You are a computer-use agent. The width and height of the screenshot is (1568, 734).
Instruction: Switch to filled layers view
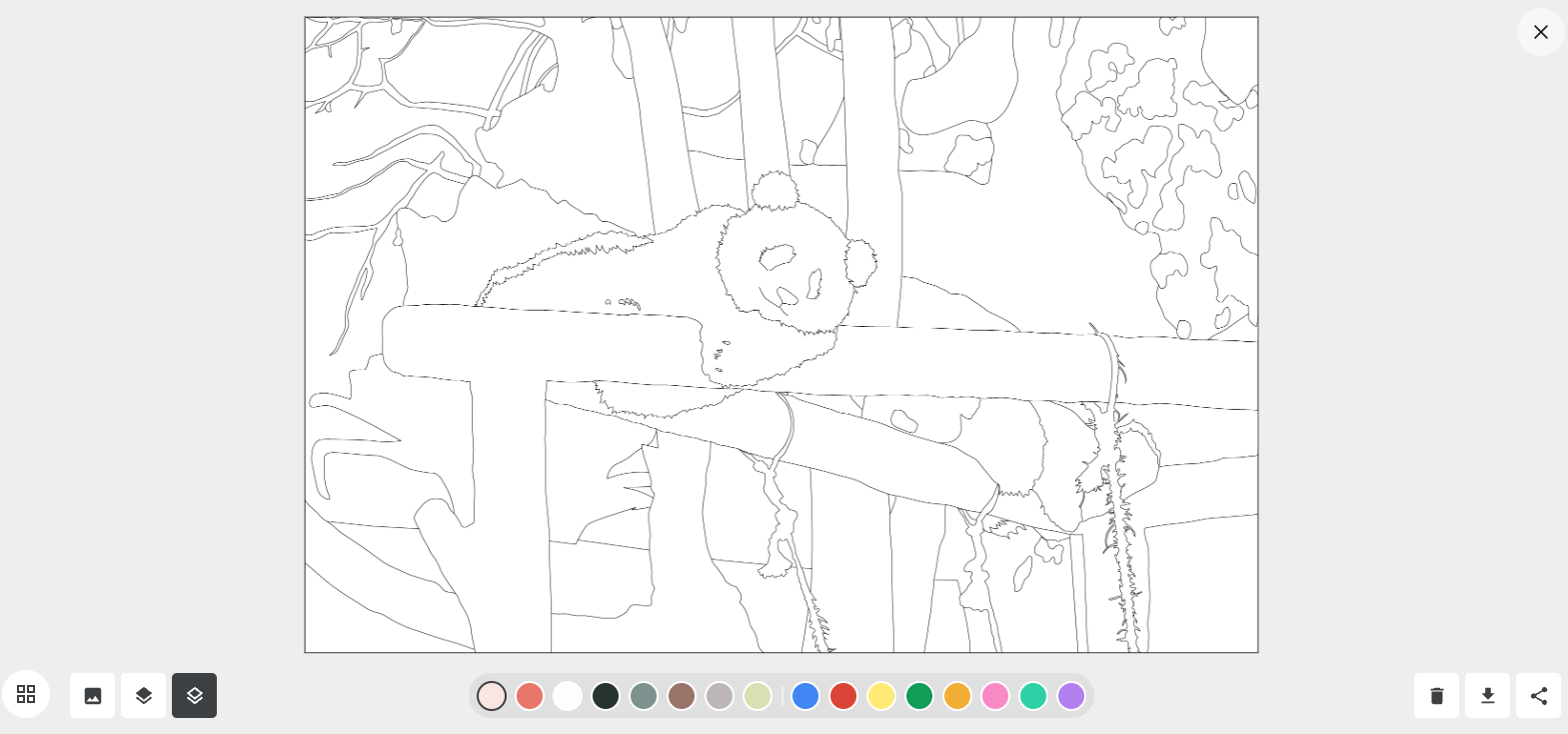pos(144,696)
